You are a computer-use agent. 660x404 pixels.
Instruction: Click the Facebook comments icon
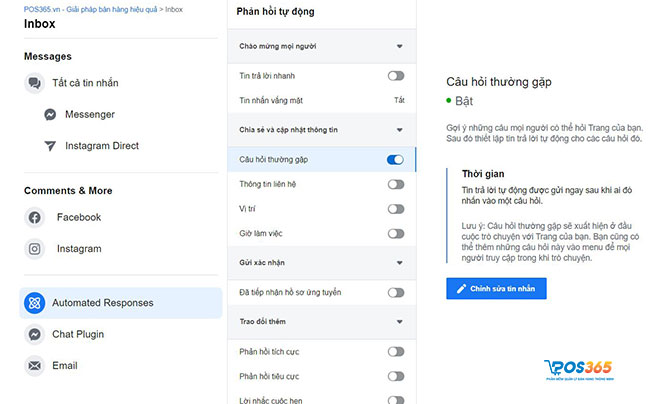[35, 218]
